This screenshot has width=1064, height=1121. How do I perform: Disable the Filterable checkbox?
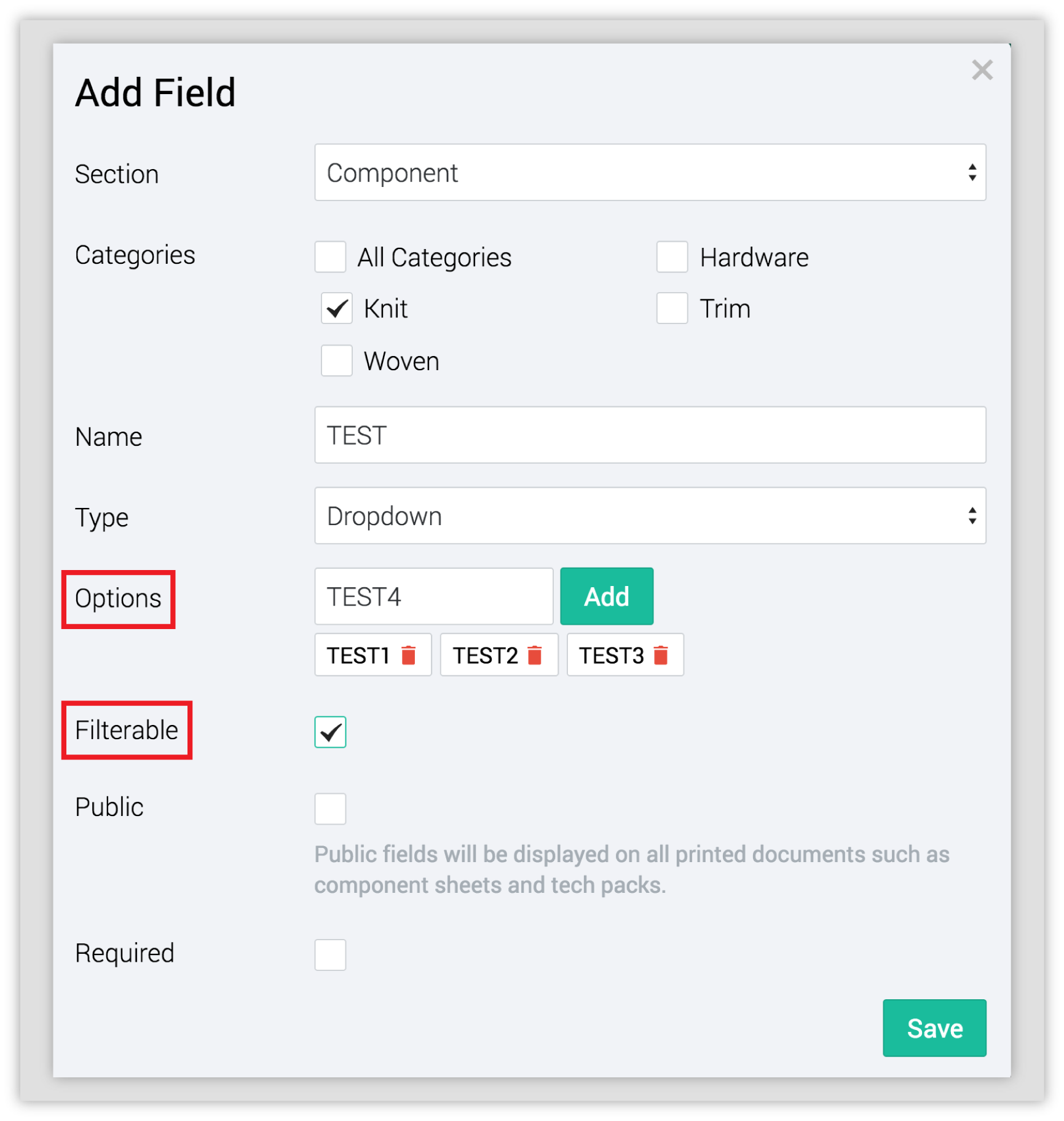point(330,732)
